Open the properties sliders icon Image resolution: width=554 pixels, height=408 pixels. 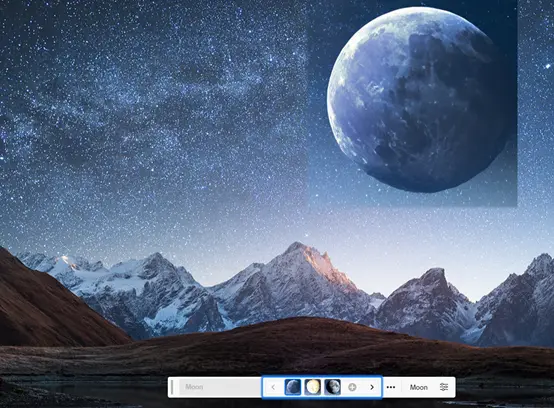click(444, 387)
